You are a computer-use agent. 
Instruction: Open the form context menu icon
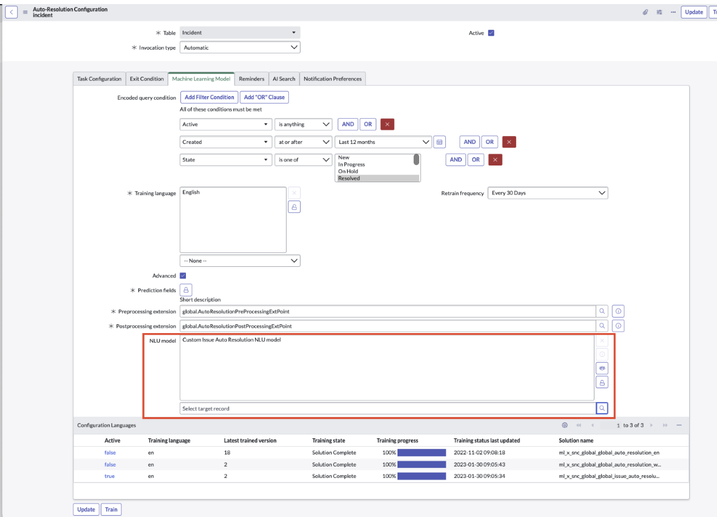tap(25, 12)
